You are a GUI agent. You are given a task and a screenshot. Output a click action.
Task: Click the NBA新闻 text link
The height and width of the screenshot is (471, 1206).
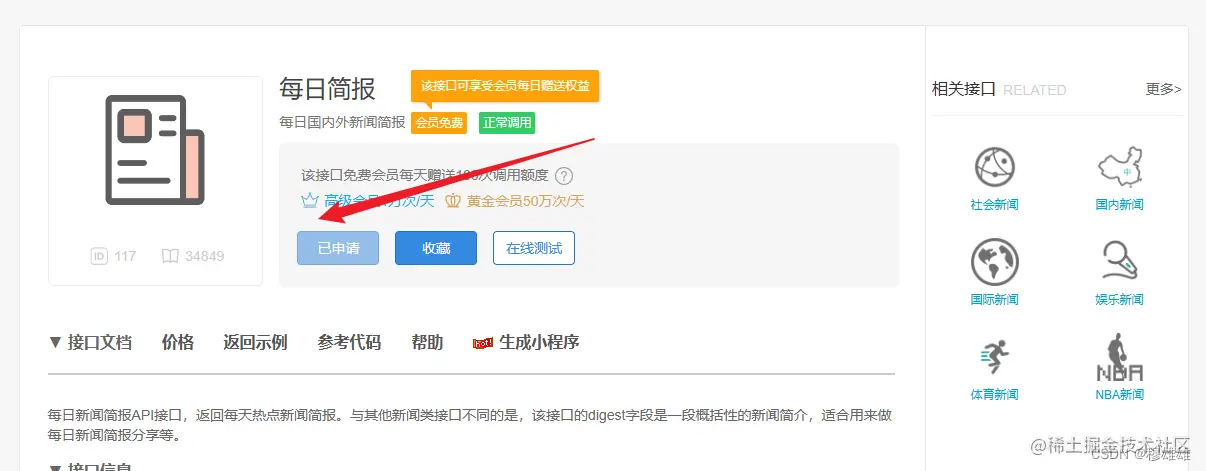1119,394
